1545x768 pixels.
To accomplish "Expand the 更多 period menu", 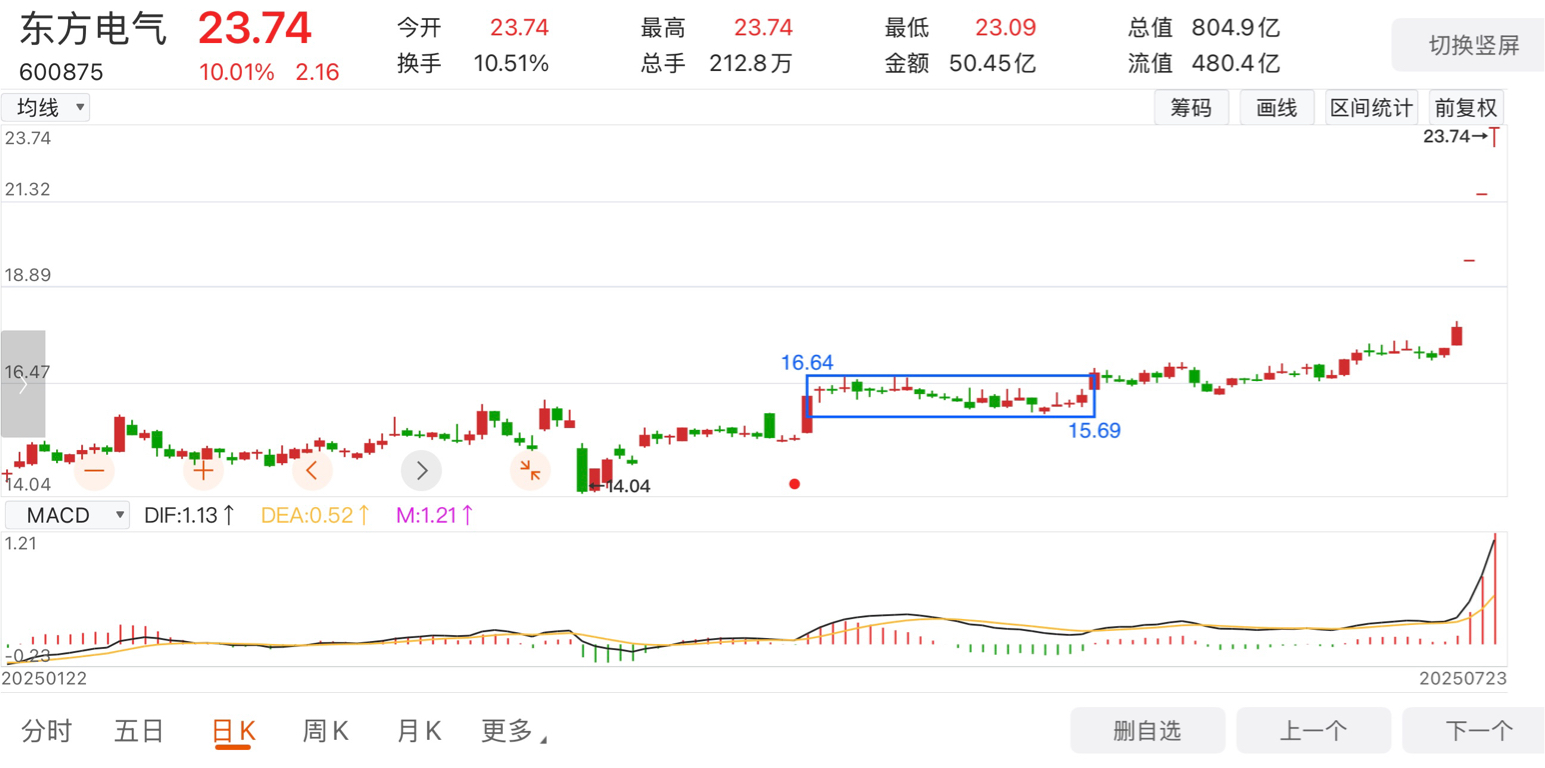I will coord(514,732).
